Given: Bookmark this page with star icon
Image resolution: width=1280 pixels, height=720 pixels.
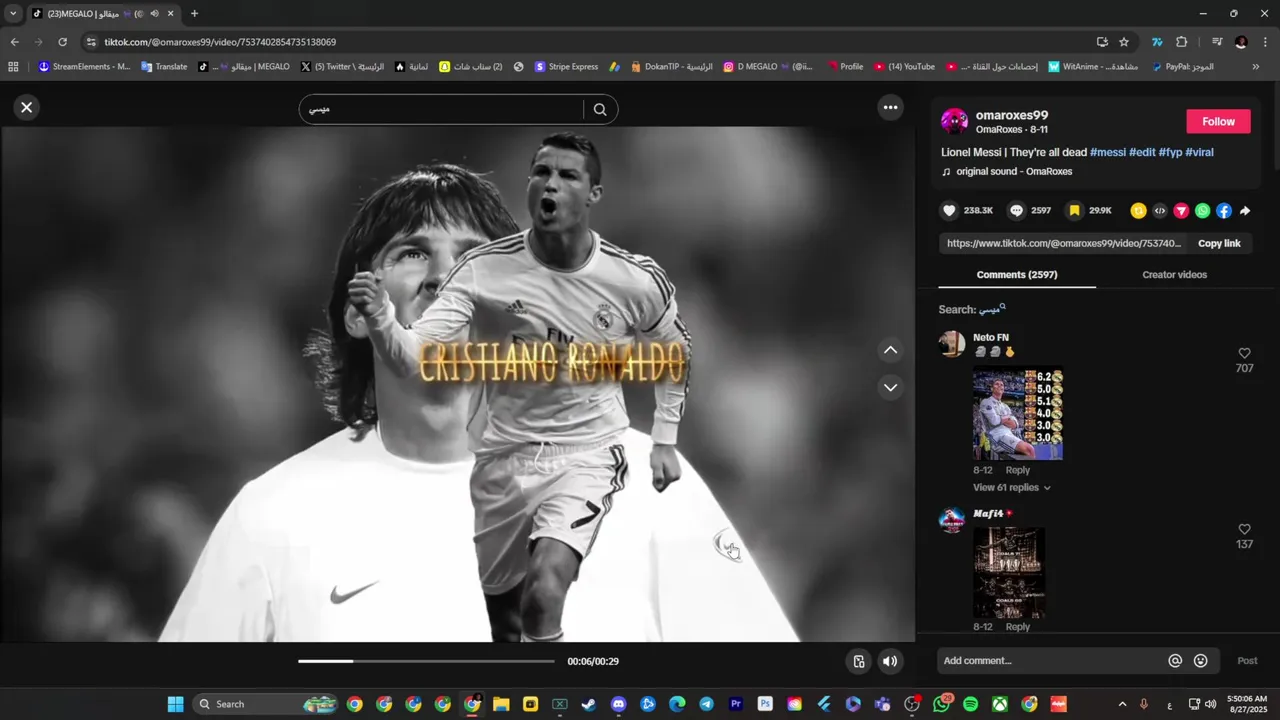Looking at the screenshot, I should 1124,42.
